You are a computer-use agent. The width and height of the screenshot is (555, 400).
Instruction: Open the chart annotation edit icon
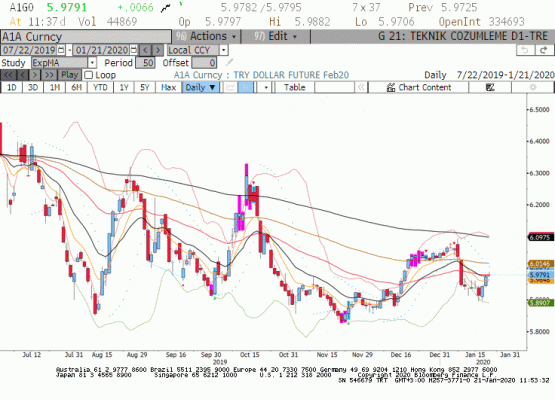pyautogui.click(x=490, y=87)
